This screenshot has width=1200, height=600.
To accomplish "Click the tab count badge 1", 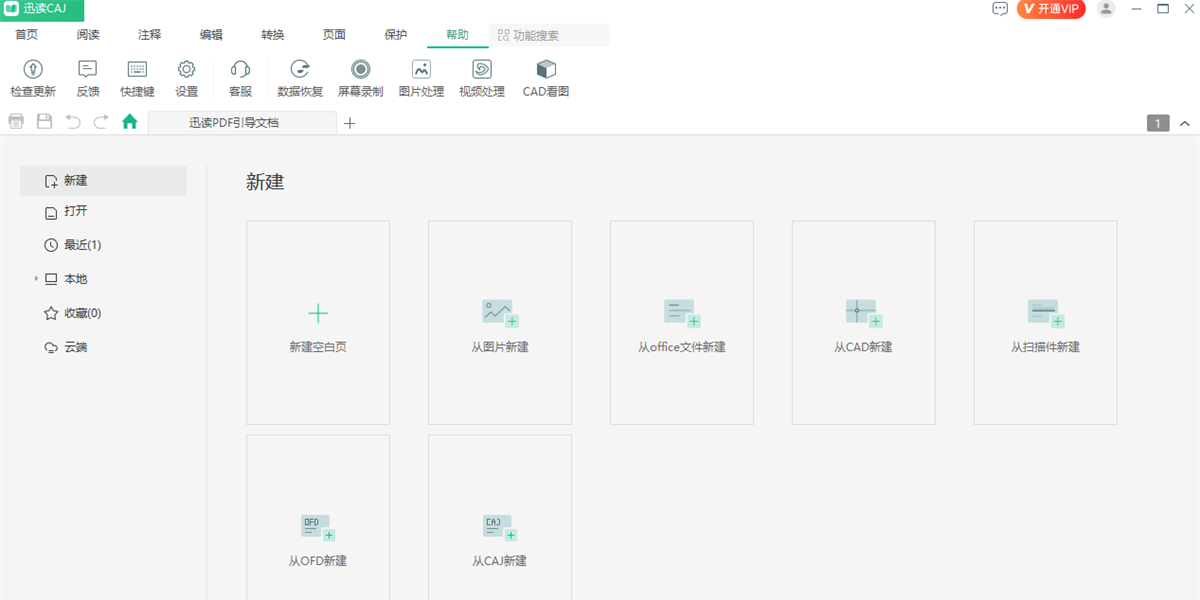I will click(1158, 123).
